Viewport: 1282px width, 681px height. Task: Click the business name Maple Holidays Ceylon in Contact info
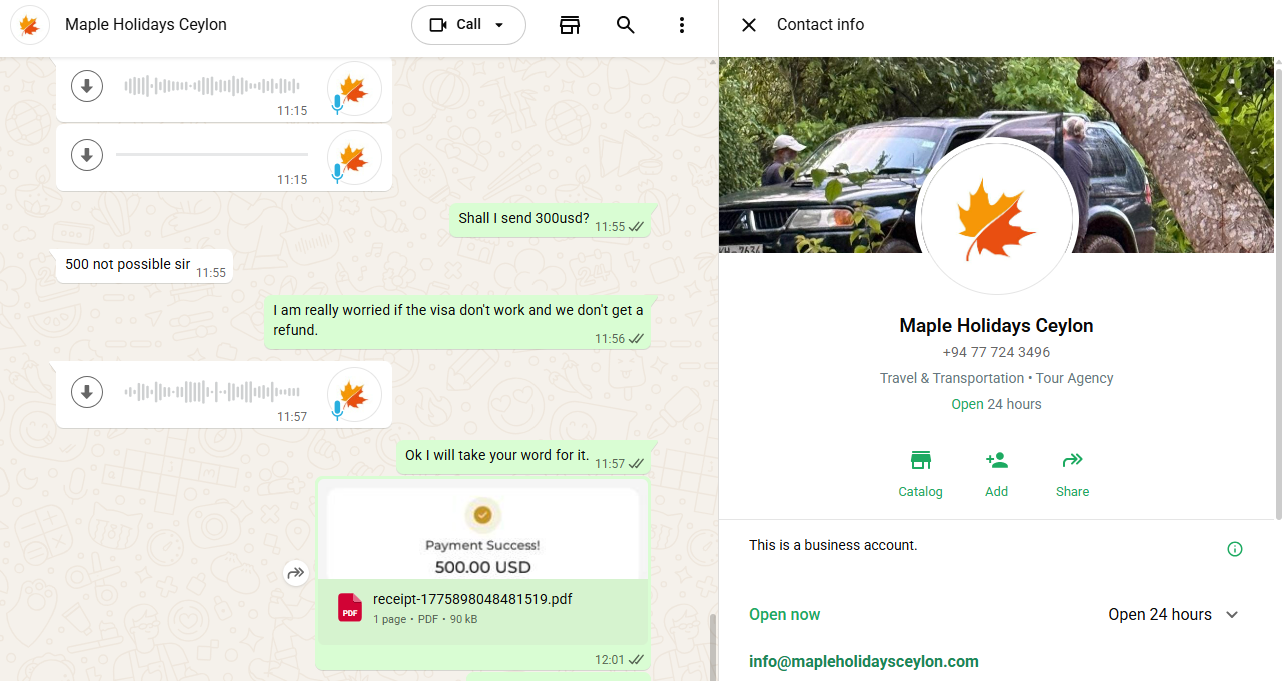coord(996,326)
